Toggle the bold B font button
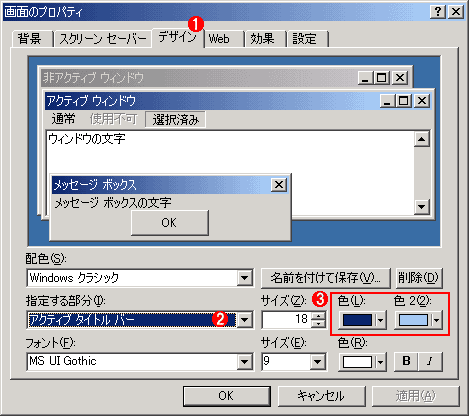This screenshot has height=416, width=469. [406, 361]
